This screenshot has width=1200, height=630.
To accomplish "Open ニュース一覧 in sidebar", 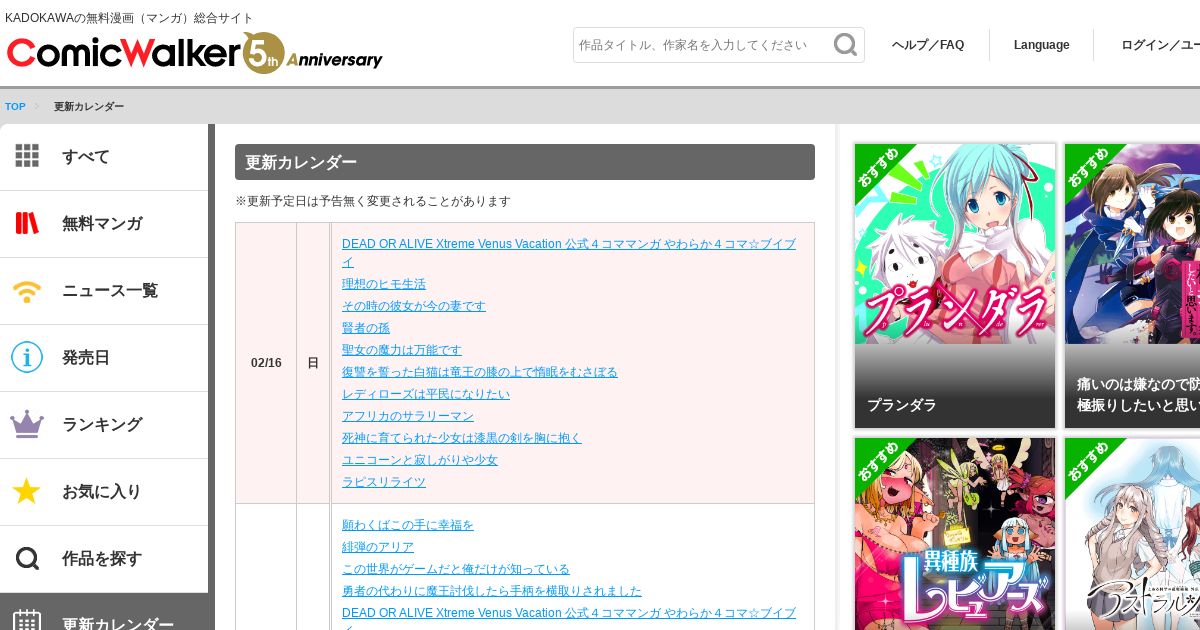I will pos(104,291).
